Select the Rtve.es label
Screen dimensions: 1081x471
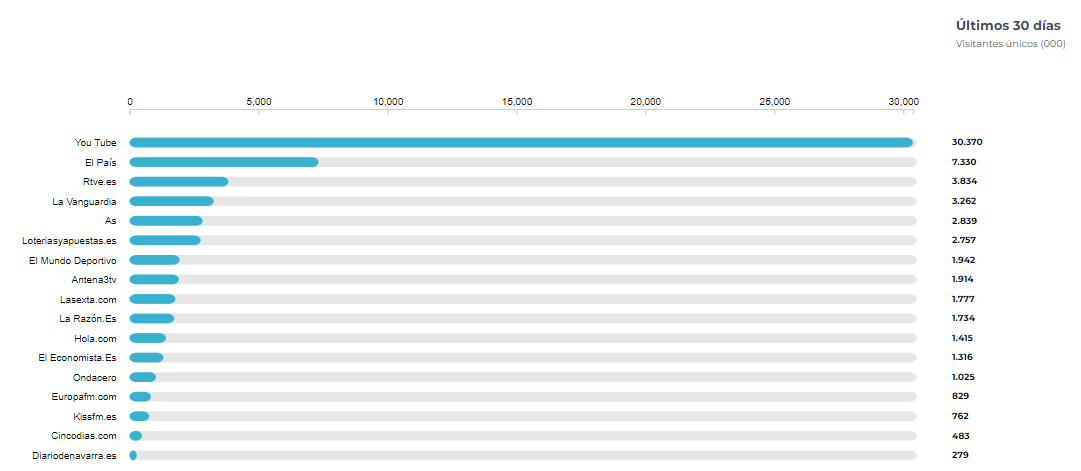(99, 182)
